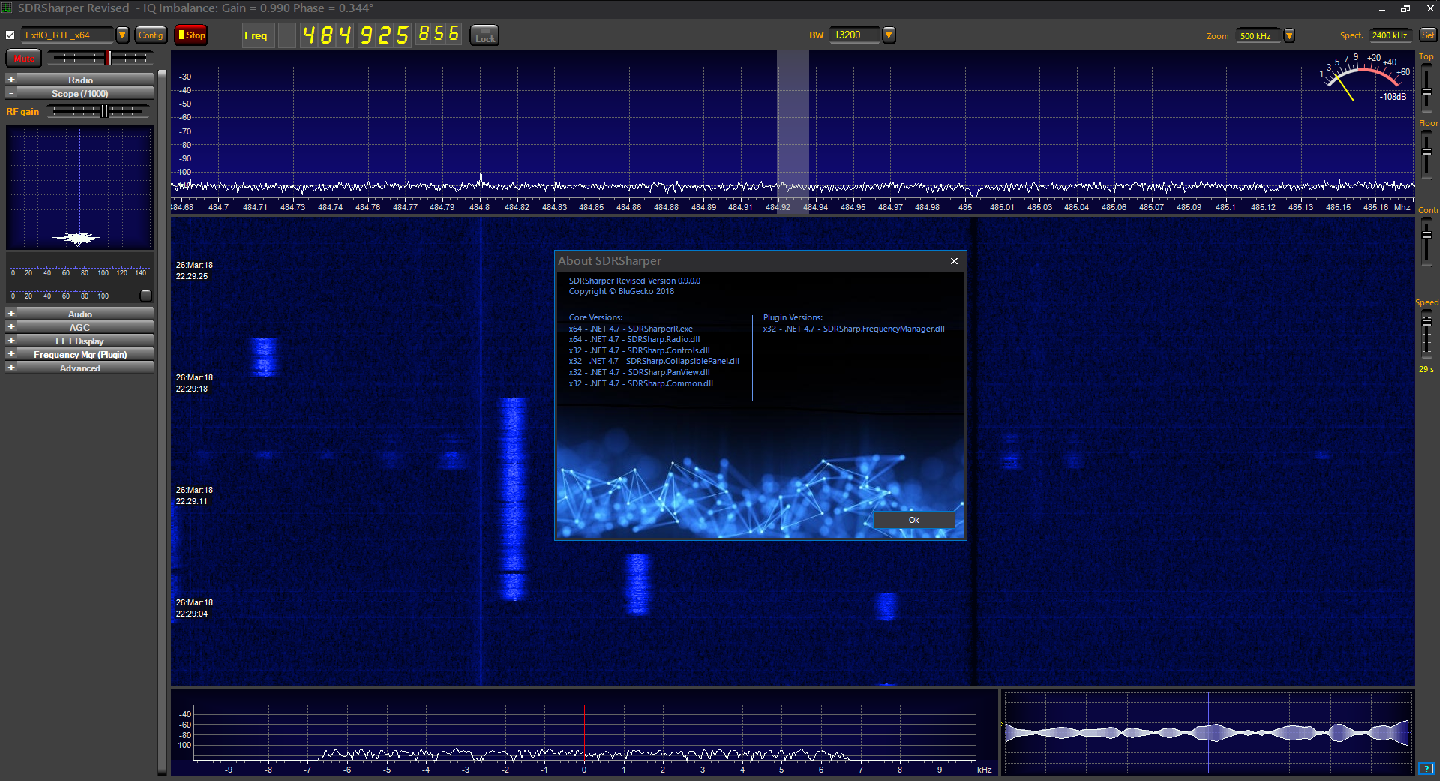Viewport: 1442px width, 782px height.
Task: Click the S-meter signal gauge
Action: click(1363, 78)
